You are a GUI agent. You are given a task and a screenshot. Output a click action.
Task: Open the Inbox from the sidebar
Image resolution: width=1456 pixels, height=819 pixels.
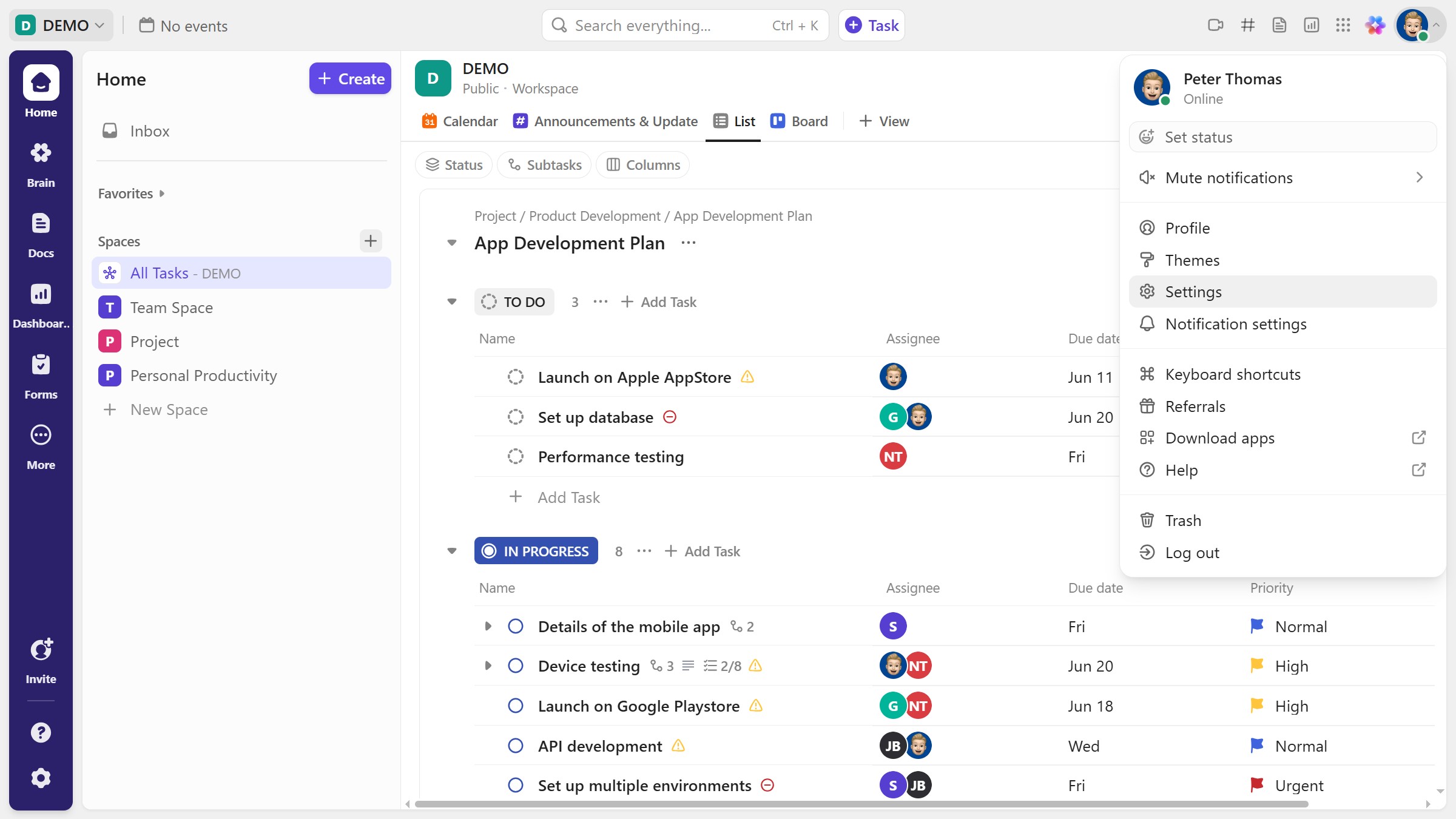click(x=149, y=131)
